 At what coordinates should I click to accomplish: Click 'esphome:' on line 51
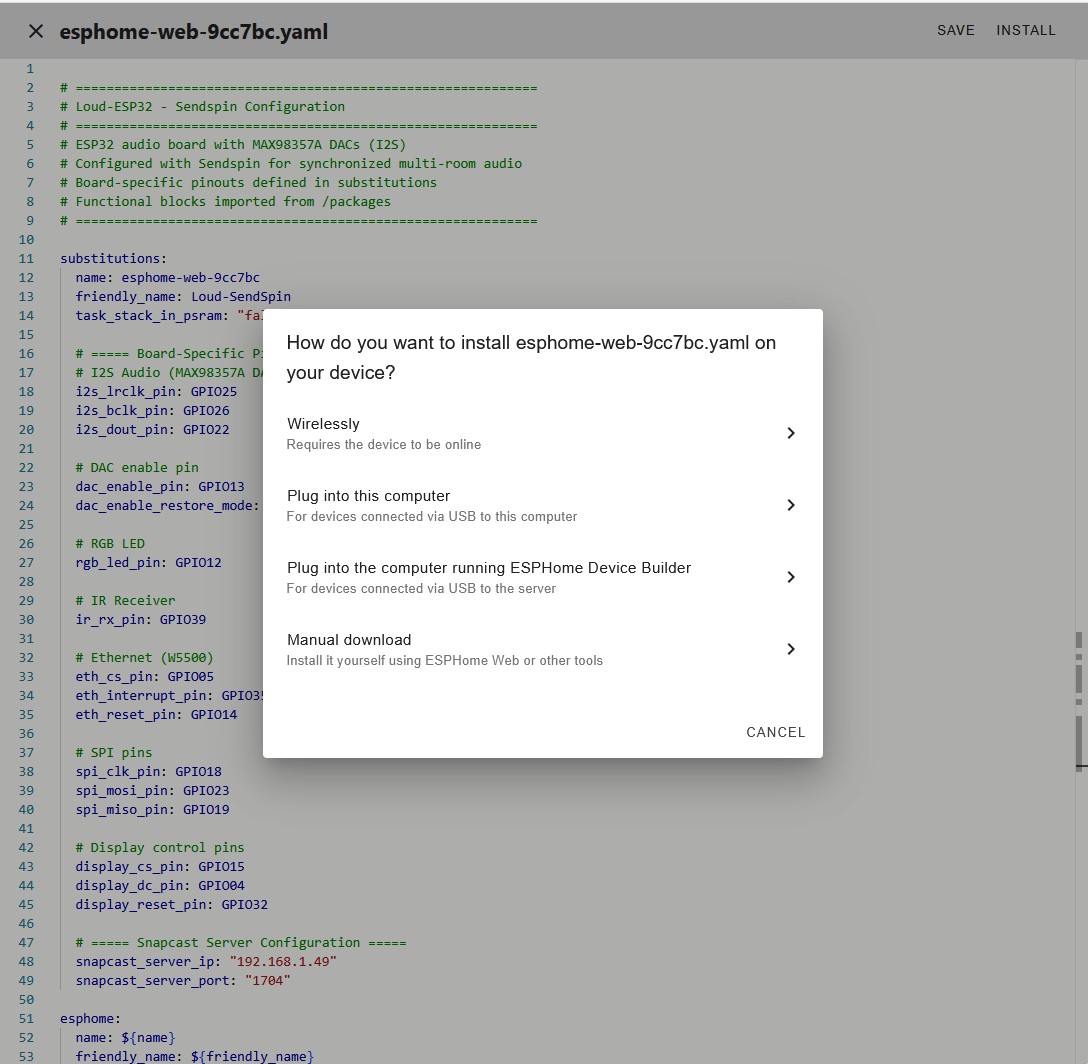click(90, 1018)
